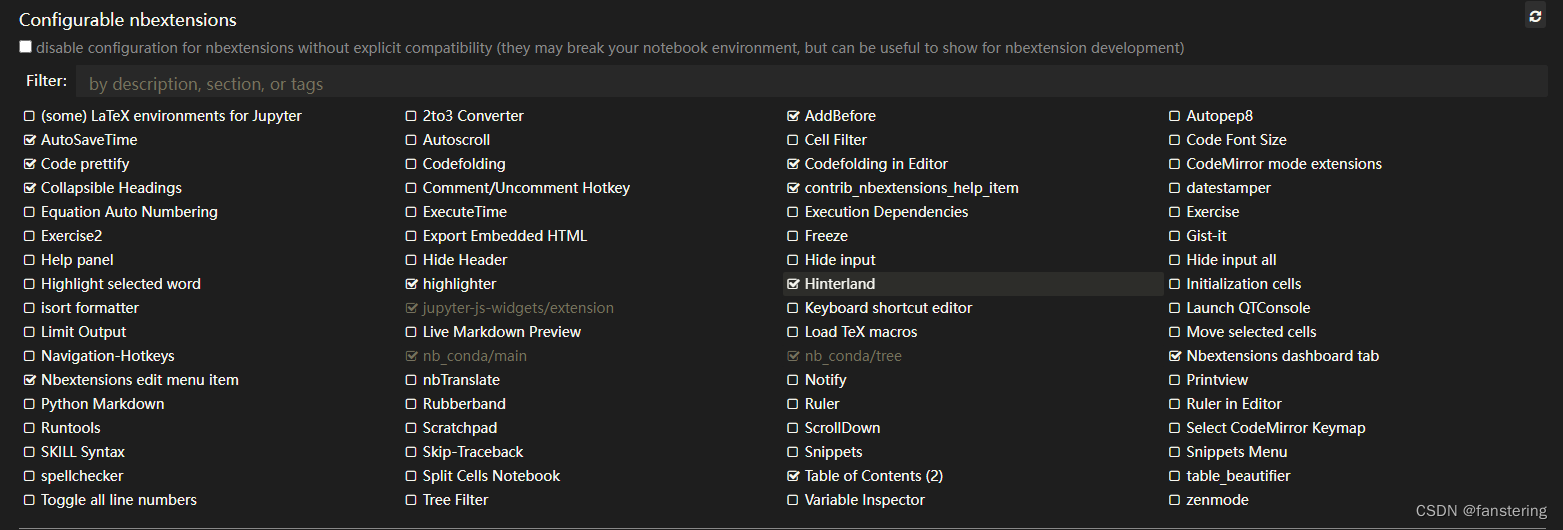Toggle Collapsible Headings off
This screenshot has width=1563, height=530.
pyautogui.click(x=30, y=188)
